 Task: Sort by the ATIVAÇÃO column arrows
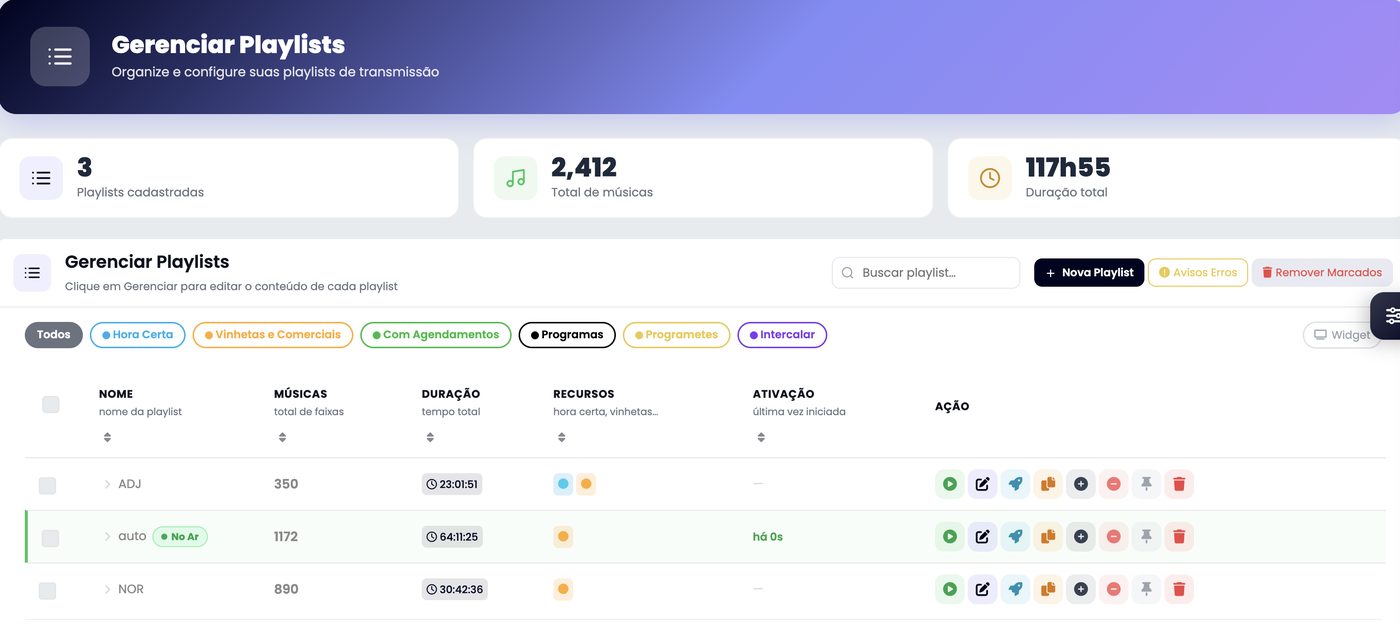[x=761, y=438]
